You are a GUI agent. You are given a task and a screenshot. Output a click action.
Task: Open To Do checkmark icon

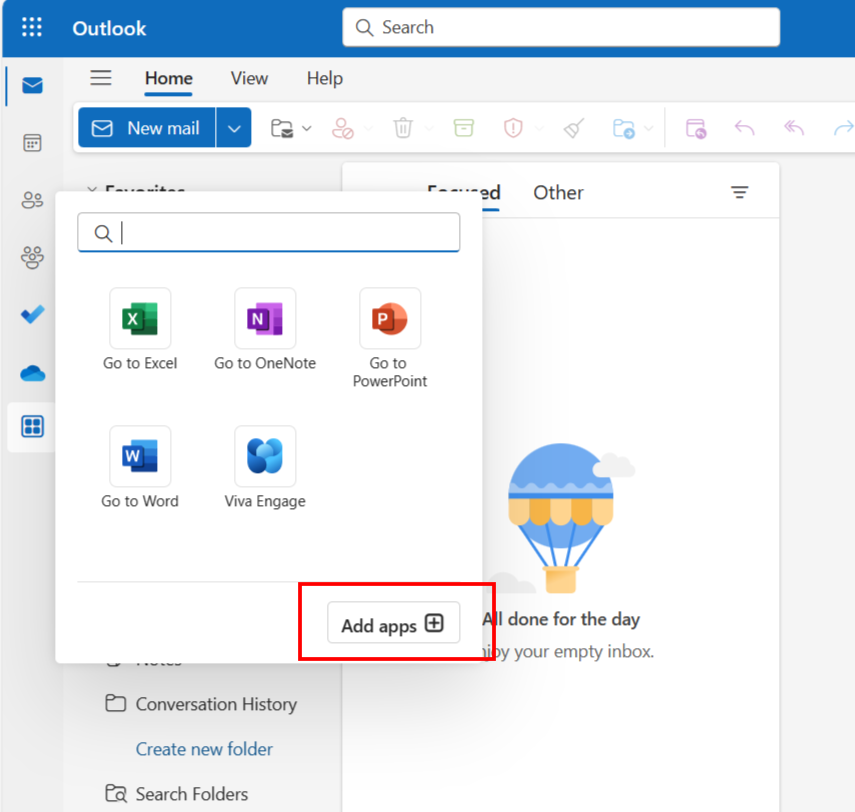pyautogui.click(x=32, y=314)
